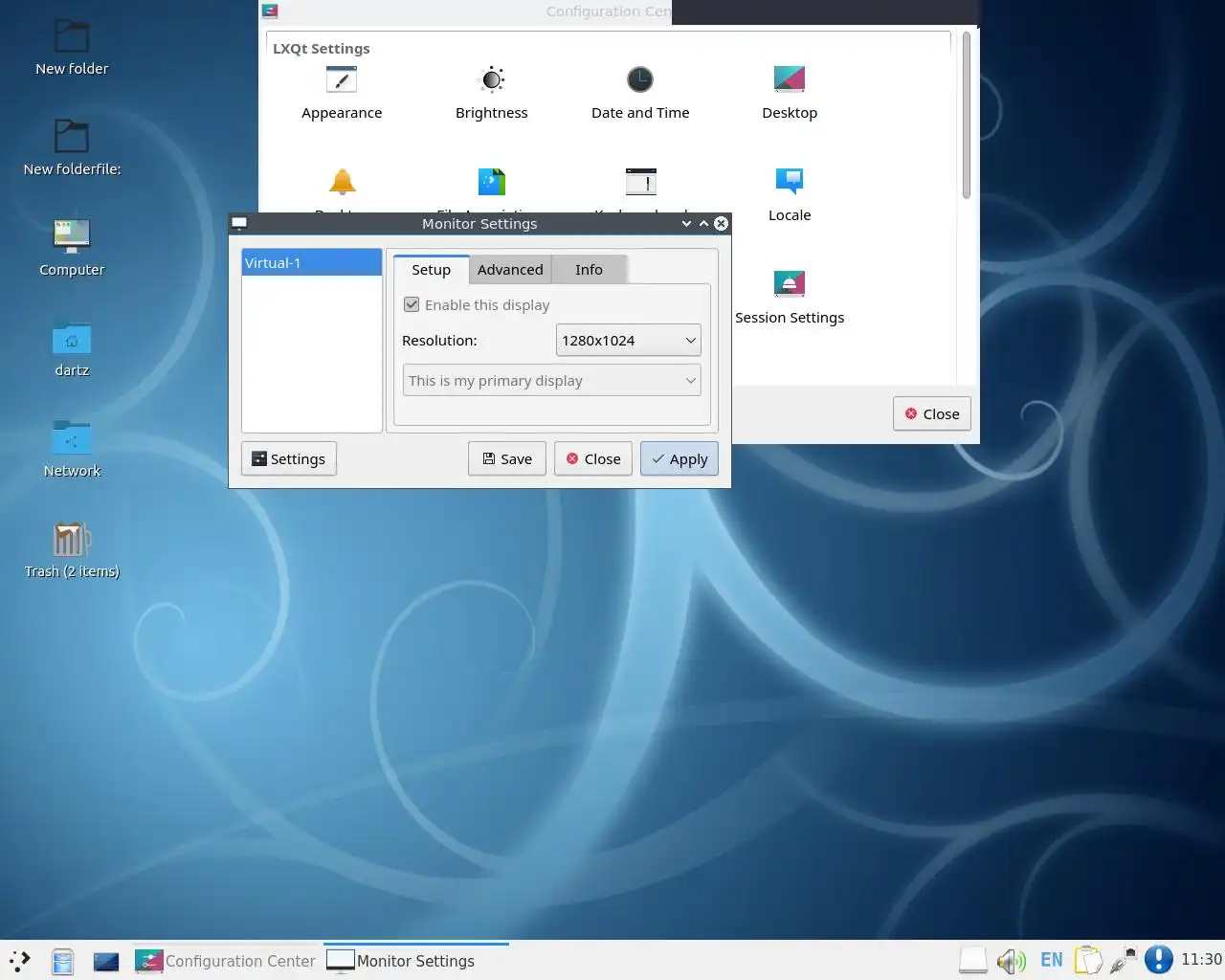Click the blue notification alert tray icon
Viewport: 1225px width, 980px height.
point(1159,960)
